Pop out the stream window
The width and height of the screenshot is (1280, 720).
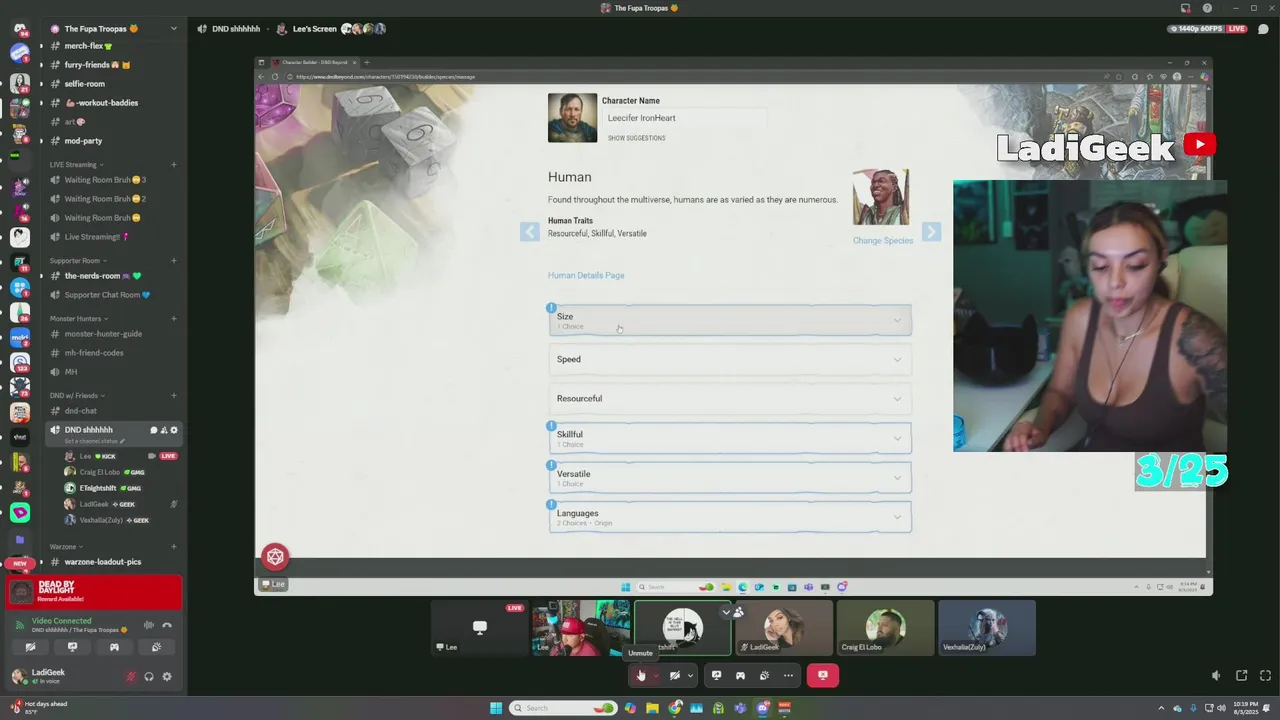click(x=1241, y=675)
